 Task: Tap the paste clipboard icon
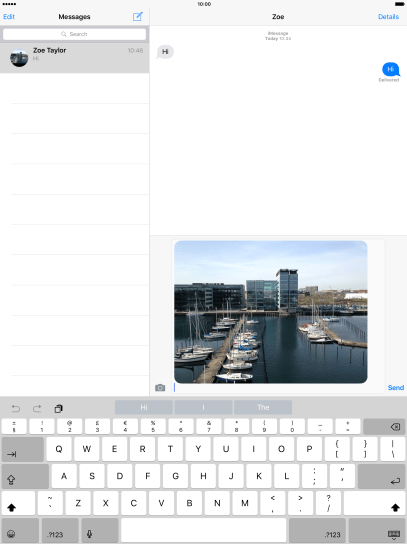click(59, 408)
